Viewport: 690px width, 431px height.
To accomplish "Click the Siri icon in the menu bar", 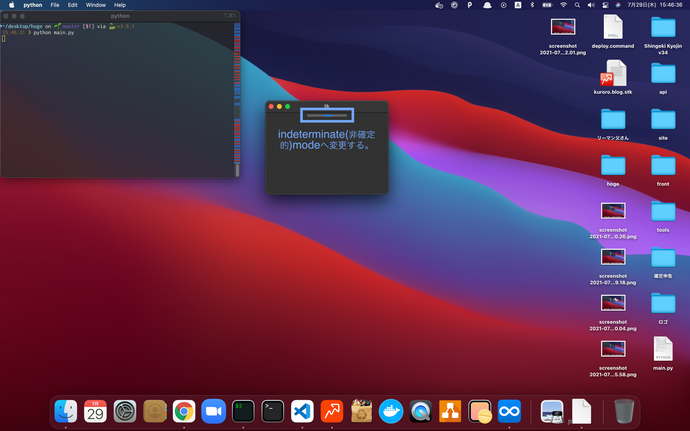I will (618, 5).
